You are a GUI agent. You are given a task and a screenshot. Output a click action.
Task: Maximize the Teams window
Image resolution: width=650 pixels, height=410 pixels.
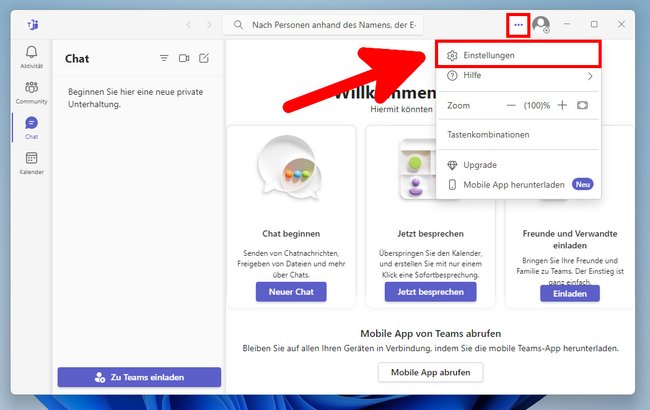point(594,24)
